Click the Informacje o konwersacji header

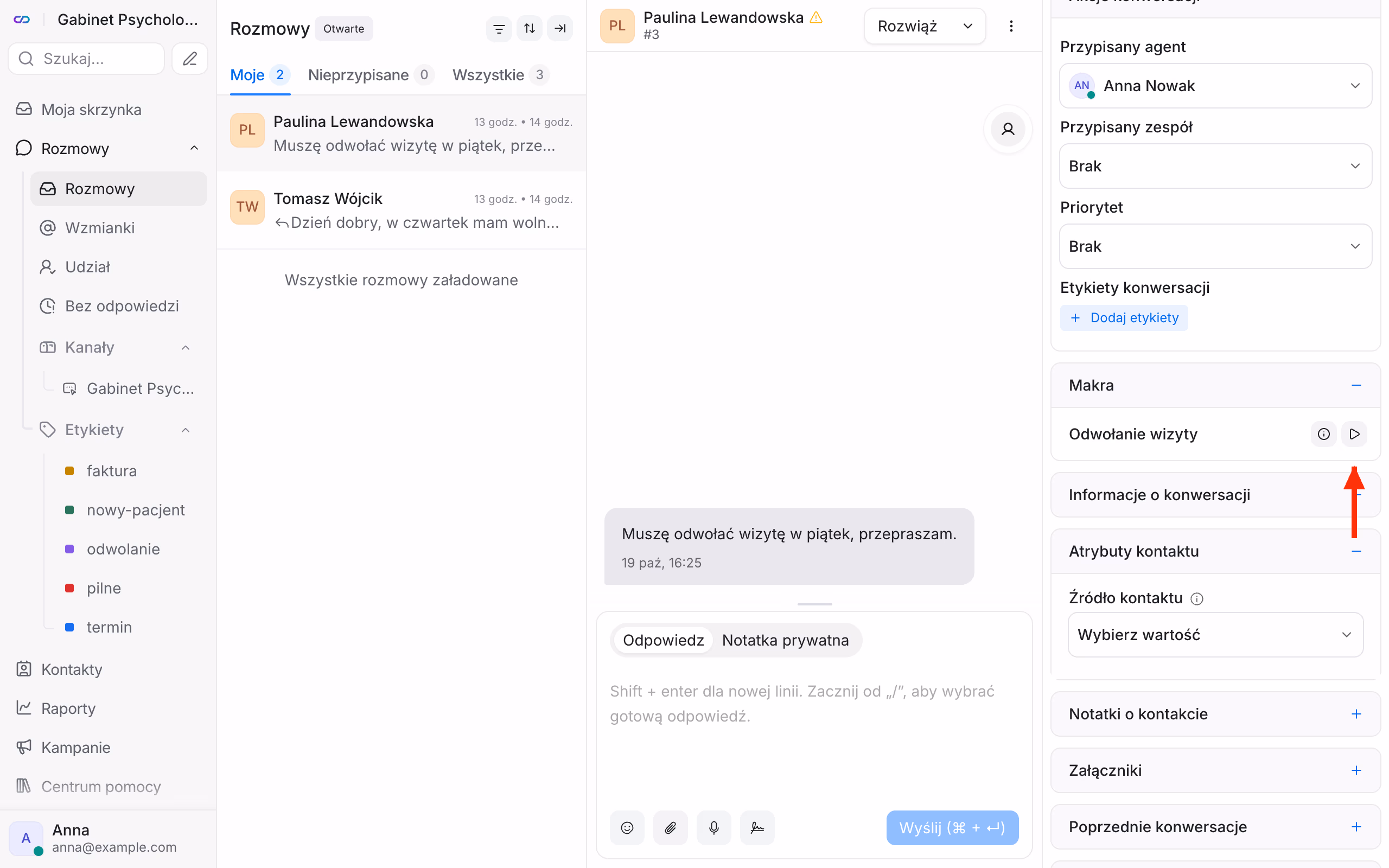[1215, 495]
